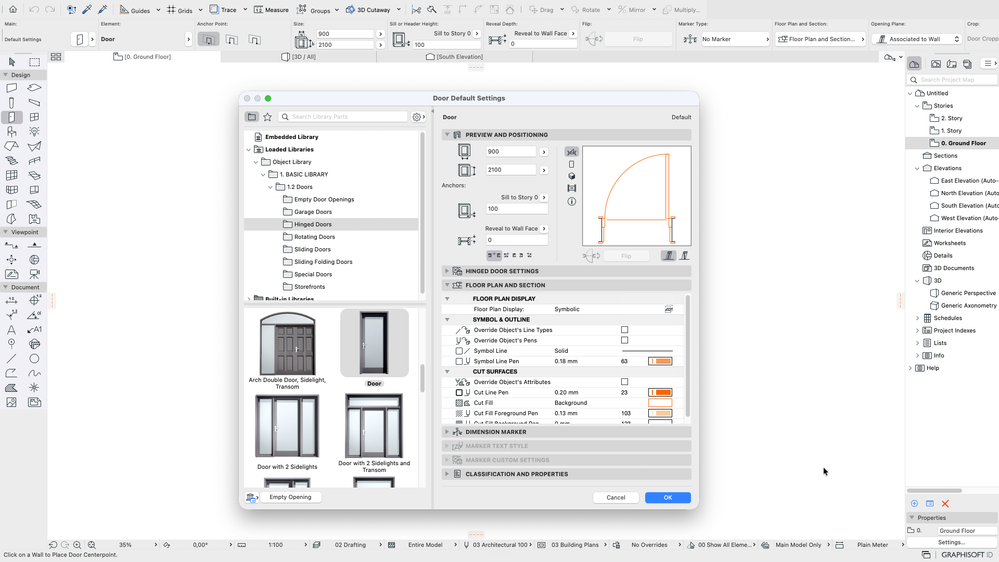Open library gear settings menu

pos(418,117)
